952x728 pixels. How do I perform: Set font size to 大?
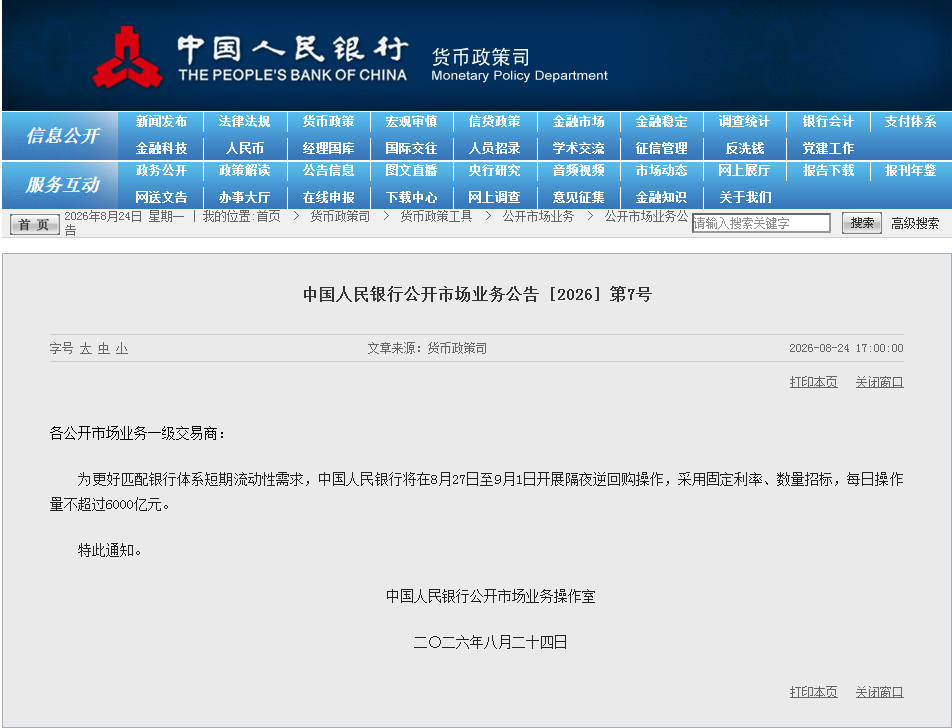click(x=86, y=349)
